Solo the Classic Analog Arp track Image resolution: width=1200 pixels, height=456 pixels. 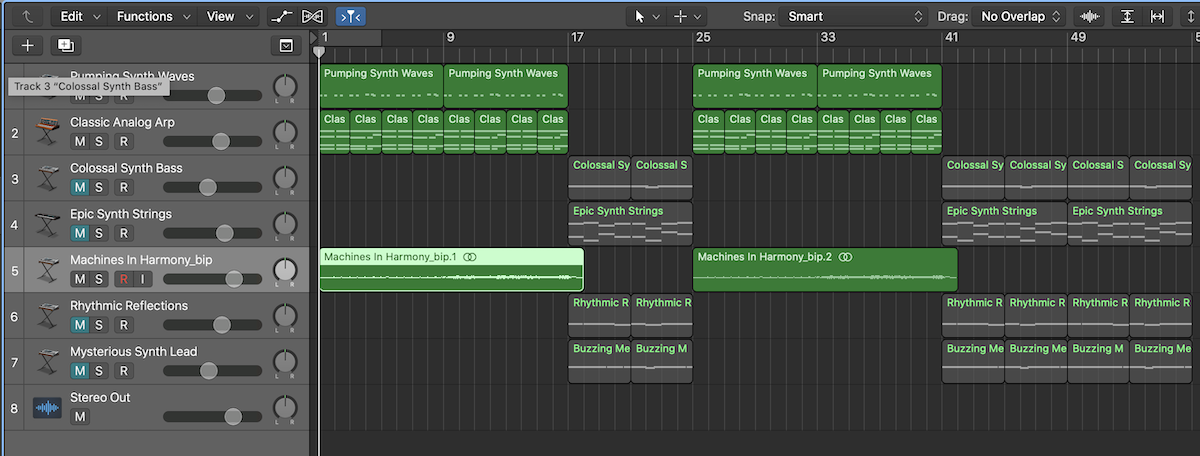(99, 141)
